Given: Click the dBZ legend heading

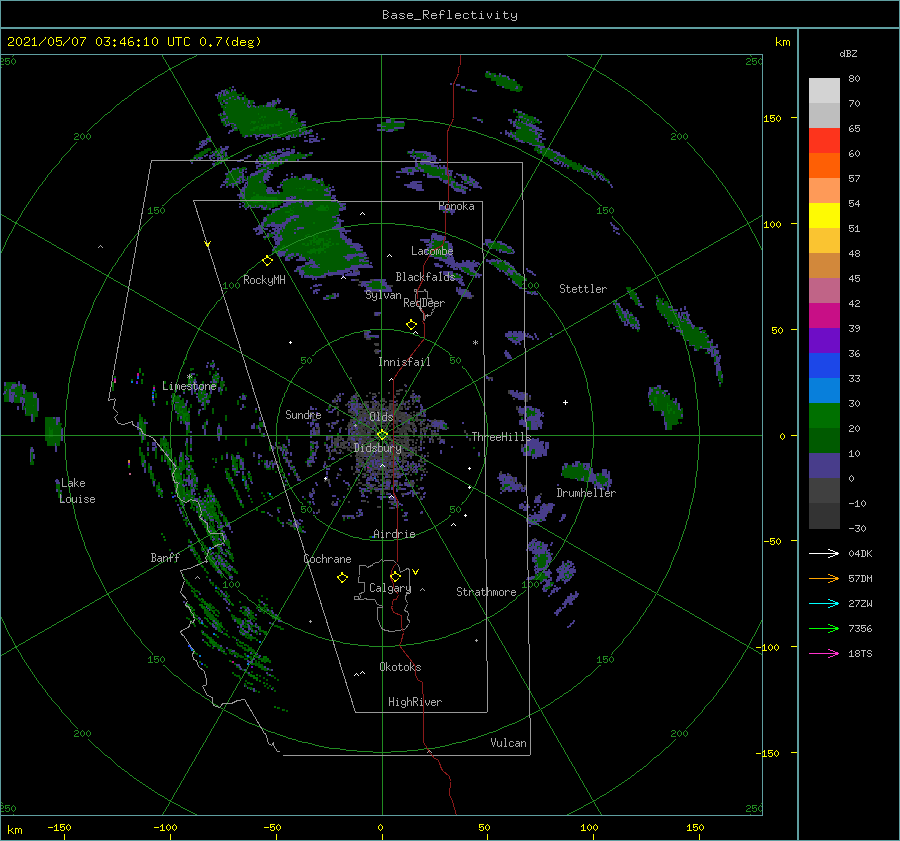Looking at the screenshot, I should pos(848,53).
